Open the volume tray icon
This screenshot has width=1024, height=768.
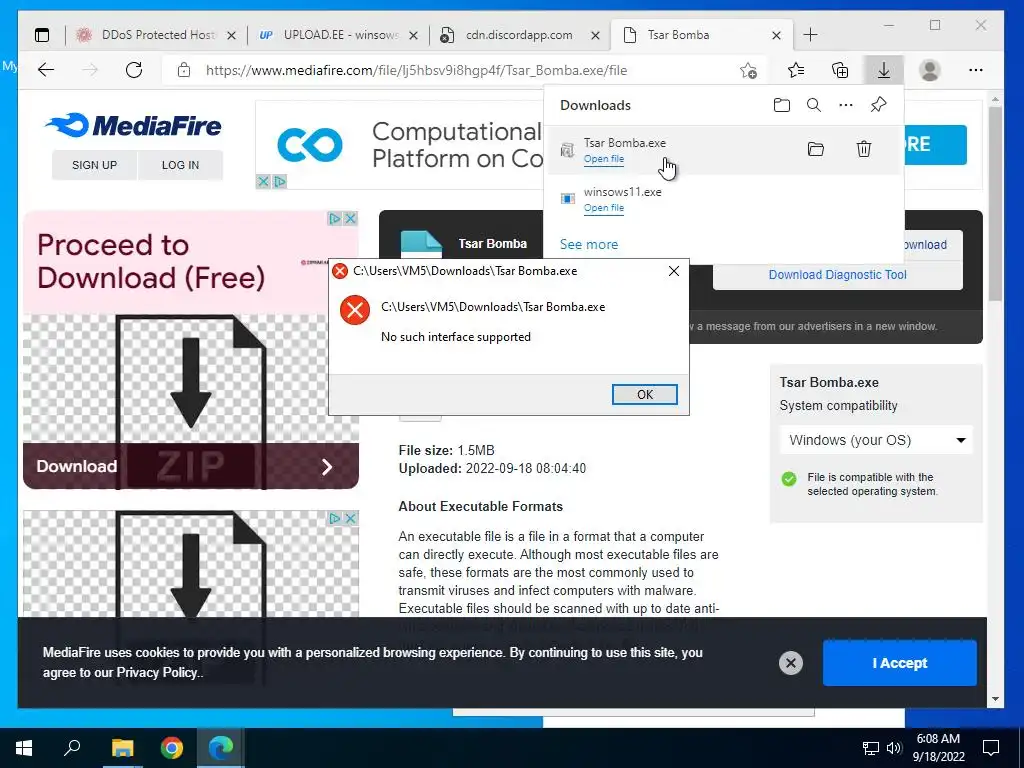894,748
